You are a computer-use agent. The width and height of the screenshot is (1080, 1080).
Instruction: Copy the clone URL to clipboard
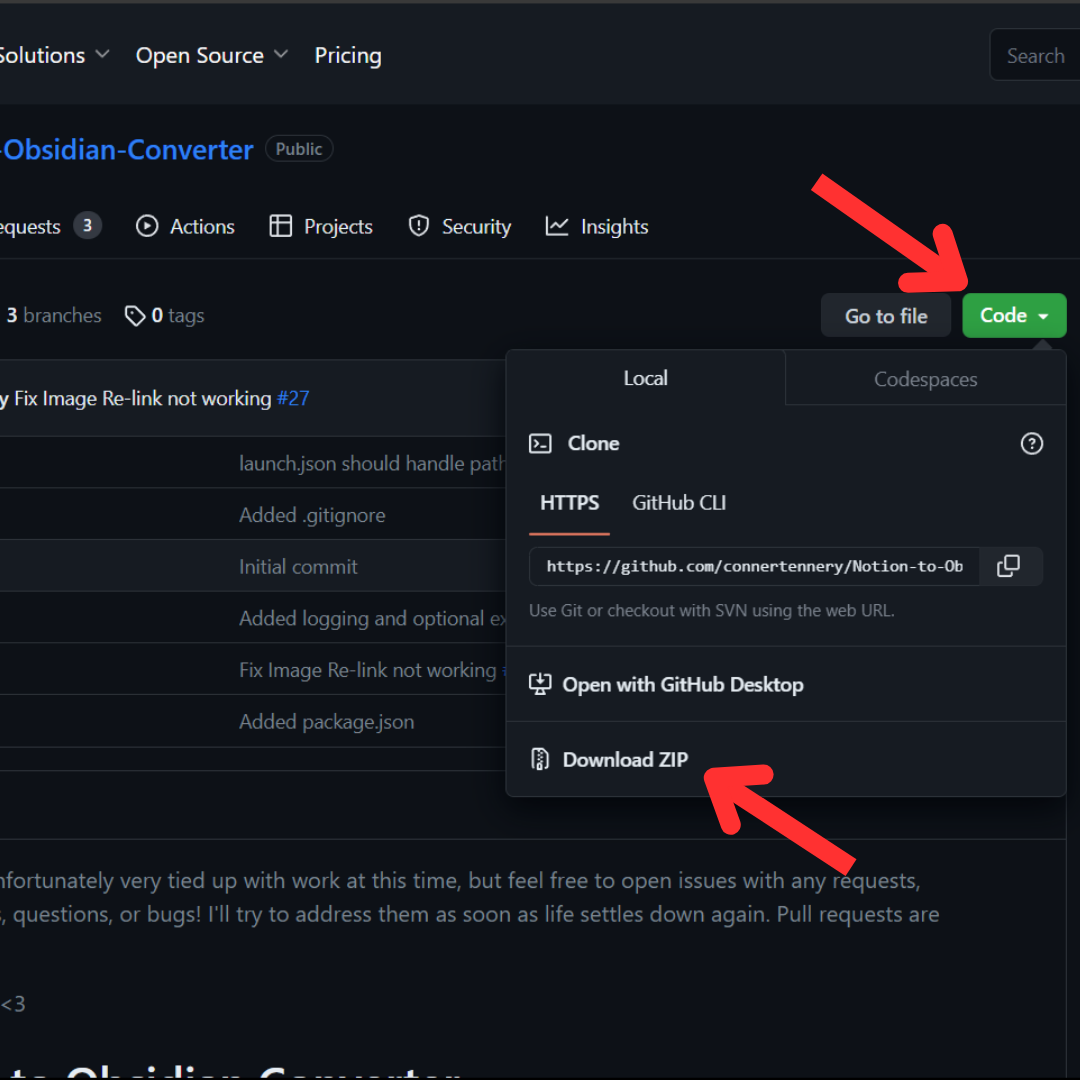coord(1009,566)
